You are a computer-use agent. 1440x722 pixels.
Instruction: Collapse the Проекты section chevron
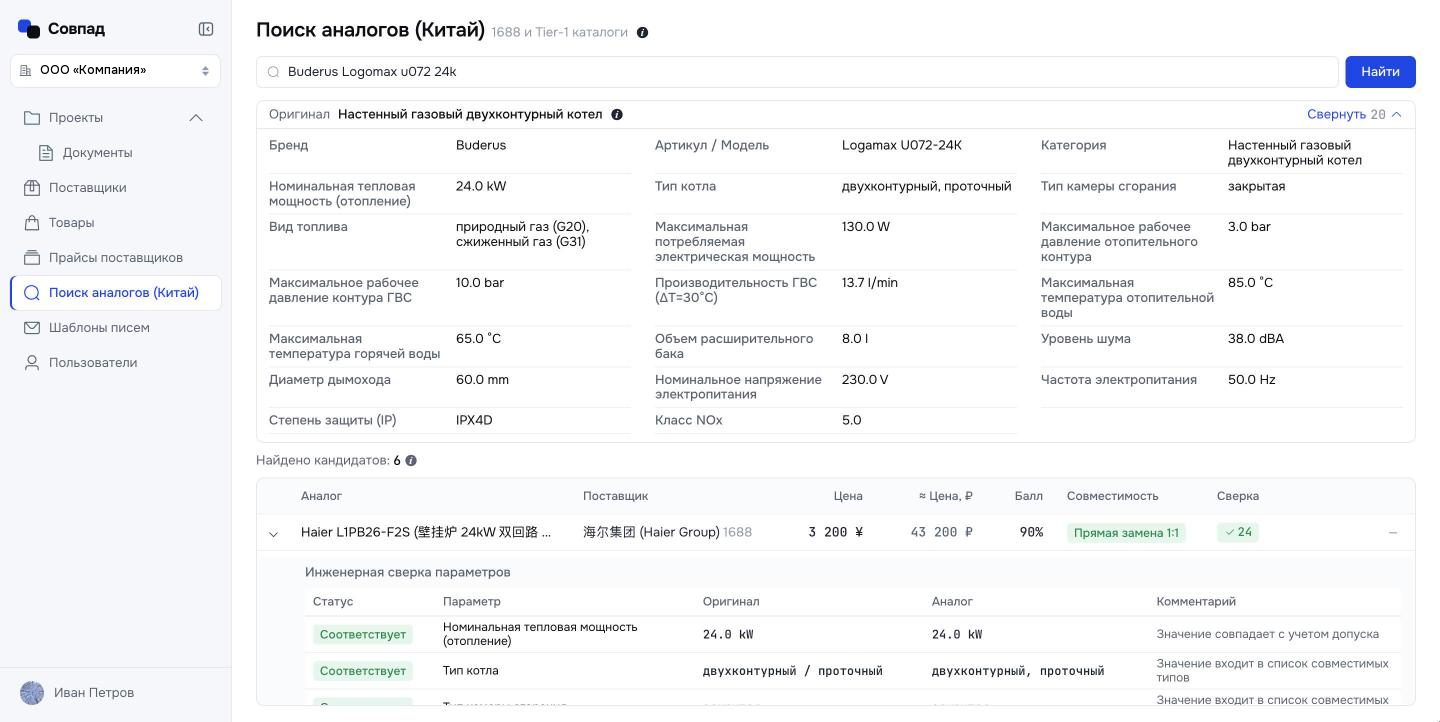pyautogui.click(x=196, y=118)
